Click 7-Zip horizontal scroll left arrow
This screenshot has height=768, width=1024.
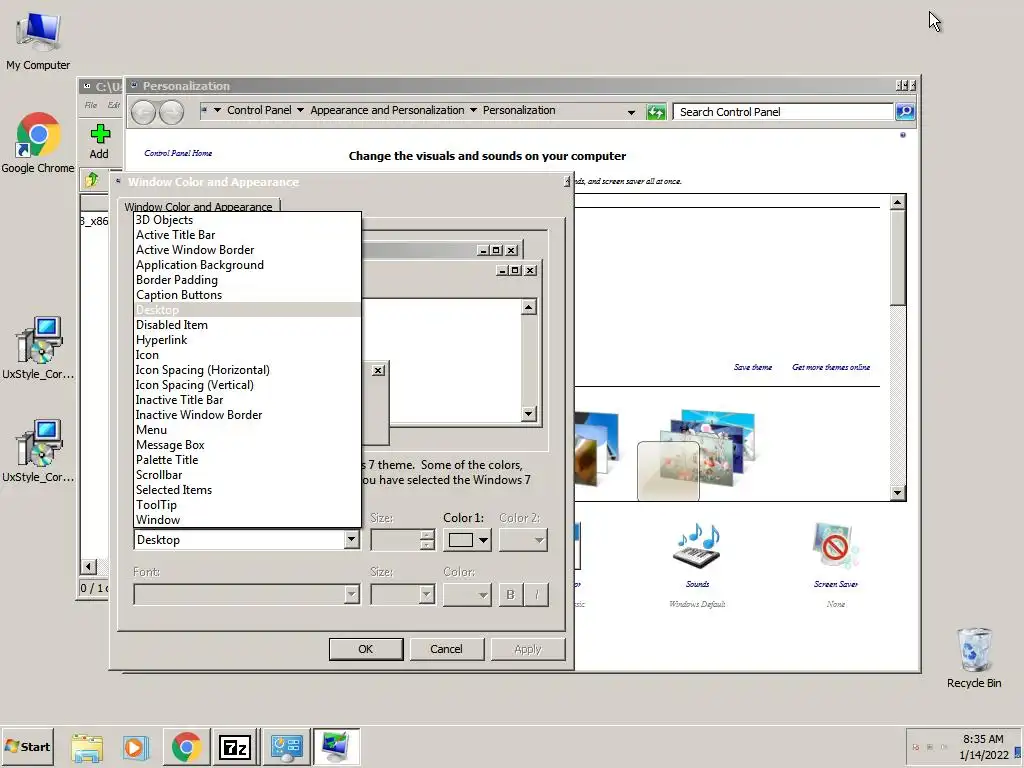(89, 567)
